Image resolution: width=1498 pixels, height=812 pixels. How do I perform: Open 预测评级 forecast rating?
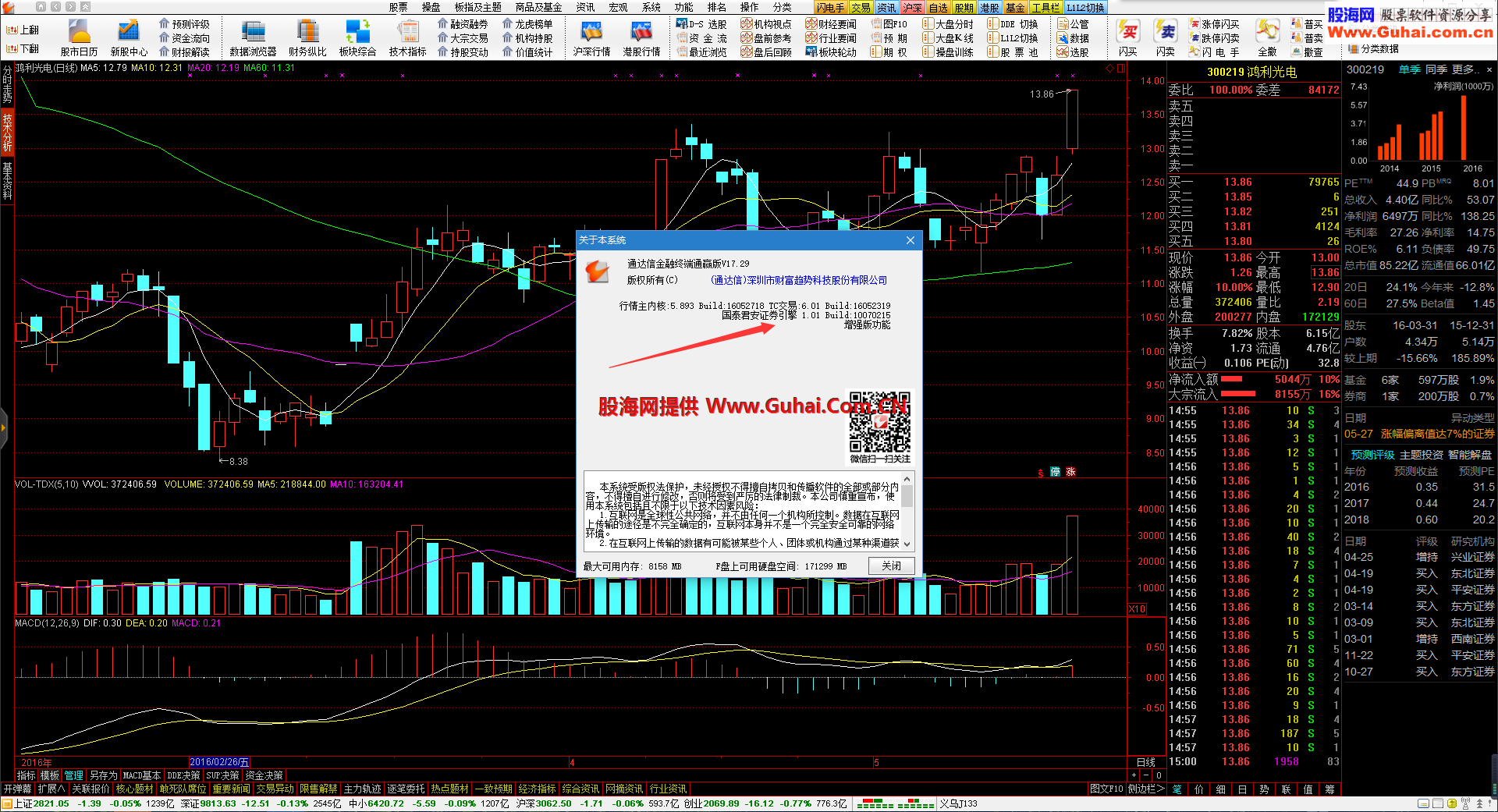[184, 24]
